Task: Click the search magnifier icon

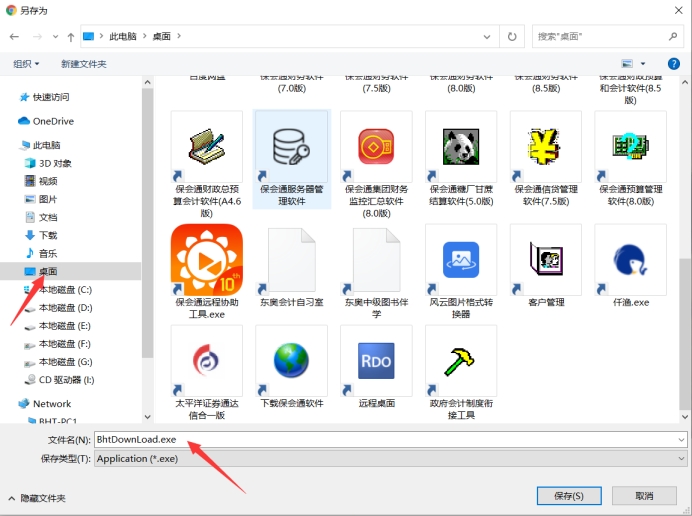Action: (673, 36)
